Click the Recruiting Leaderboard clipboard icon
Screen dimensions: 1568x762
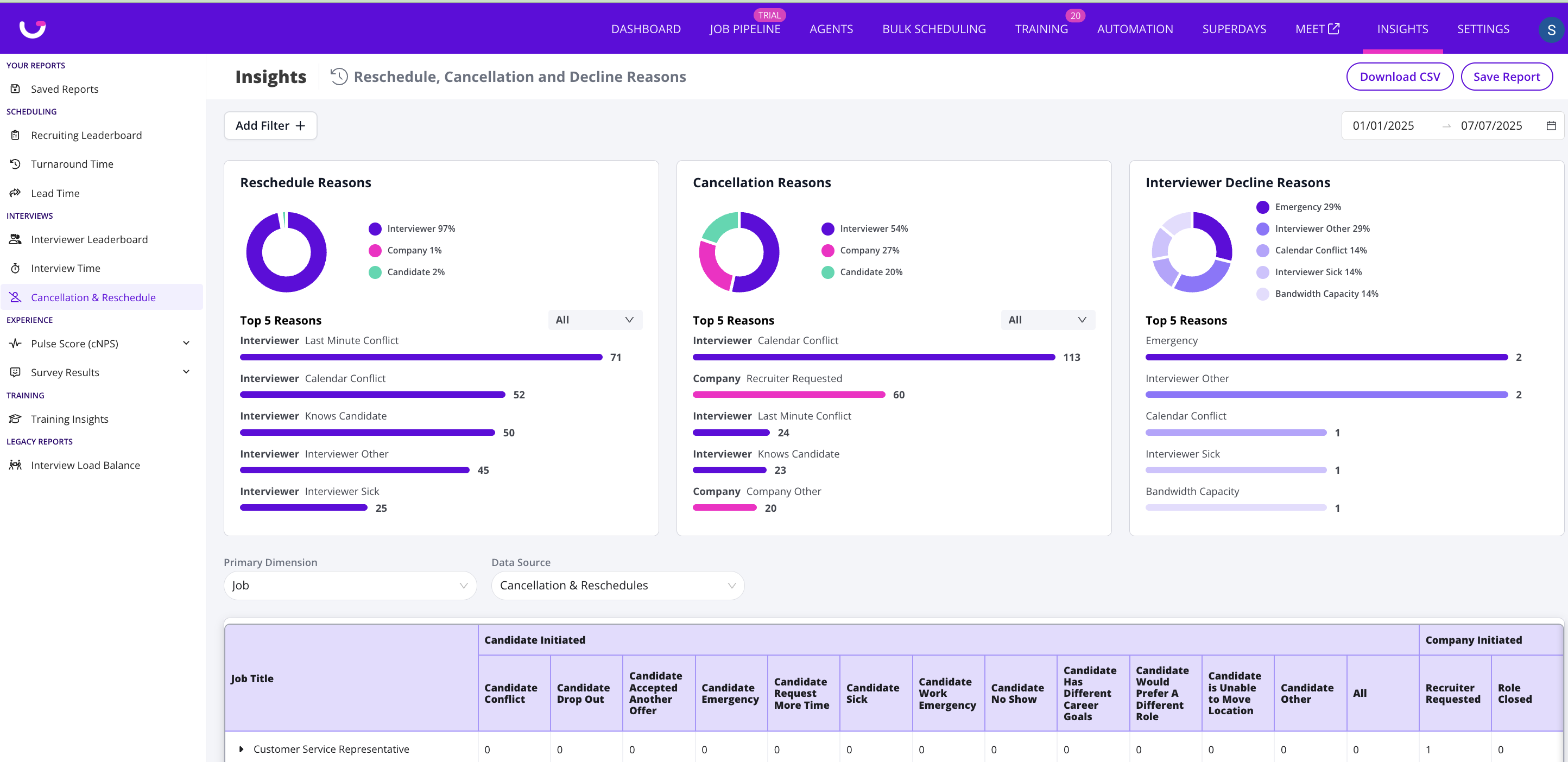click(16, 135)
